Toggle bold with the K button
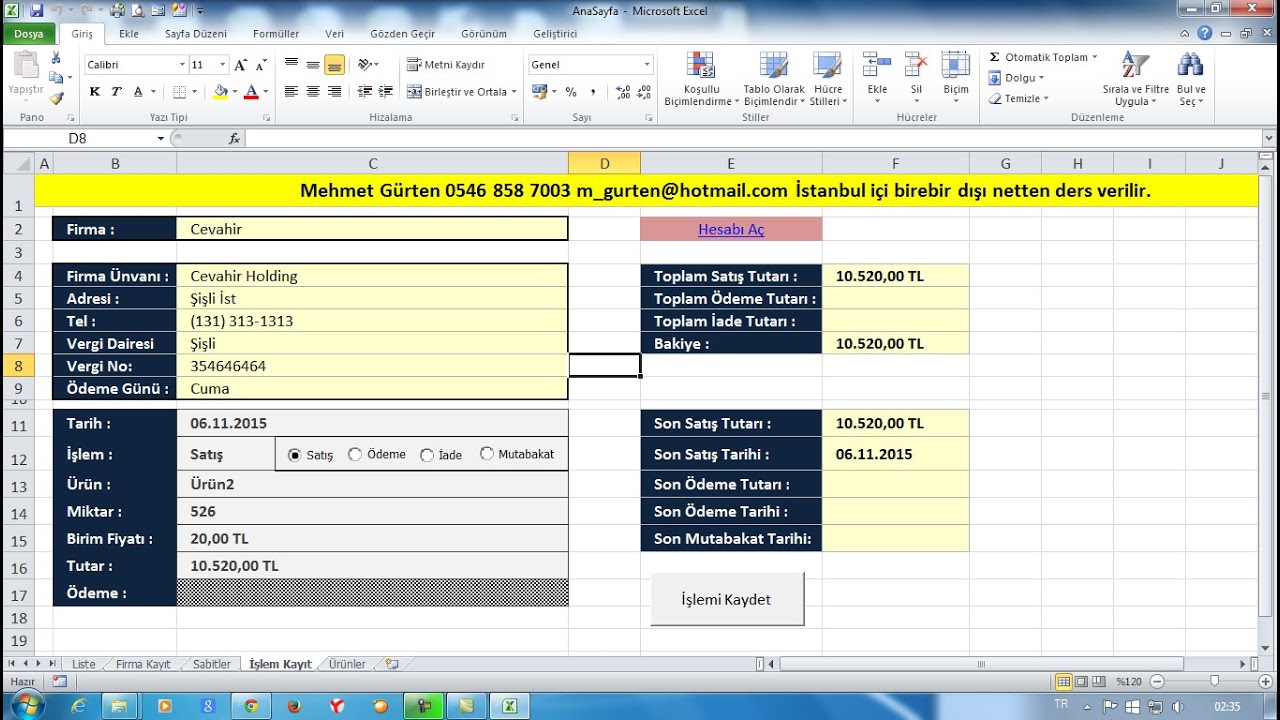The width and height of the screenshot is (1280, 720). point(95,91)
